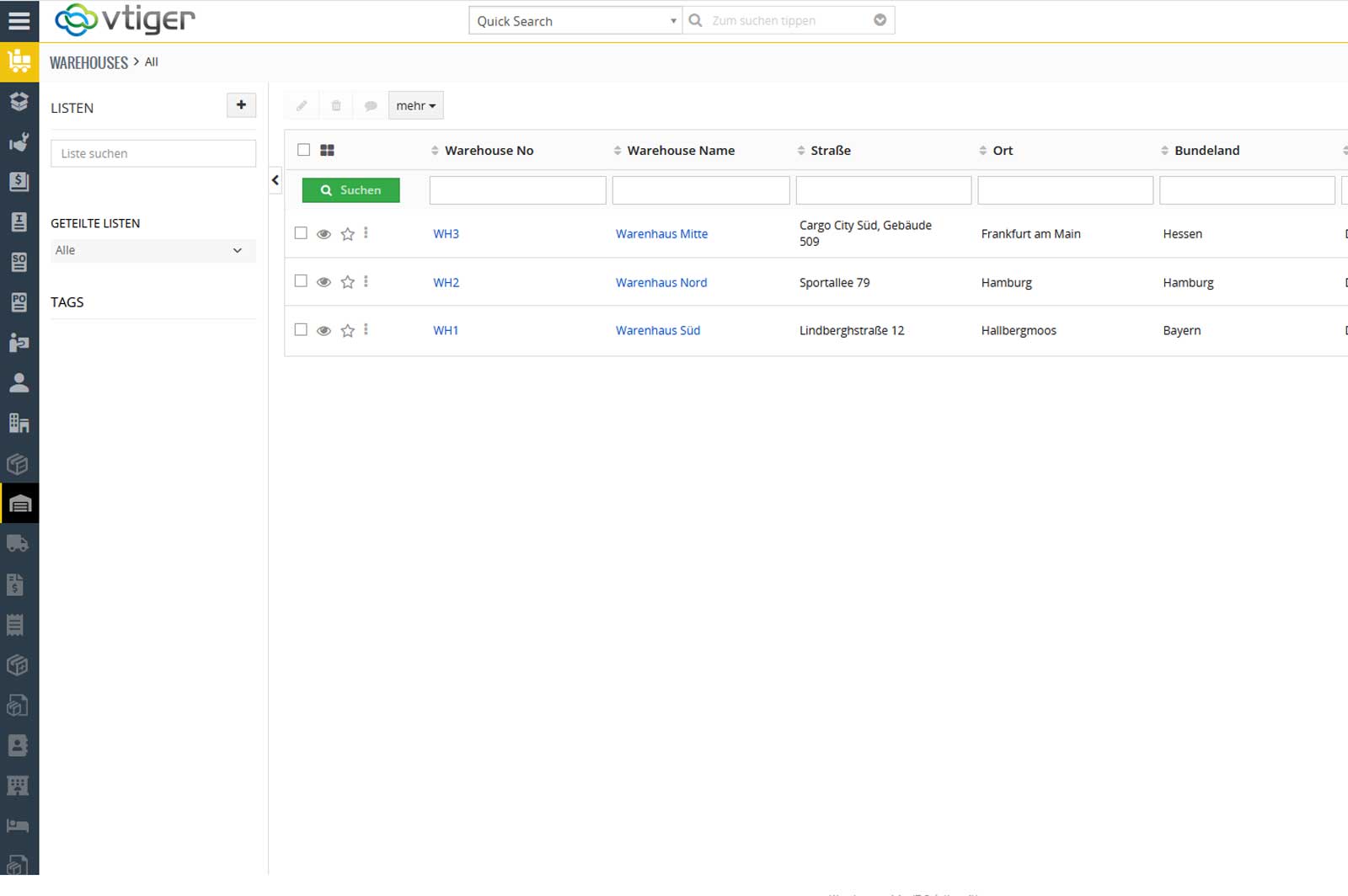Image resolution: width=1348 pixels, height=896 pixels.
Task: Open the hamburger main menu
Action: pyautogui.click(x=19, y=20)
